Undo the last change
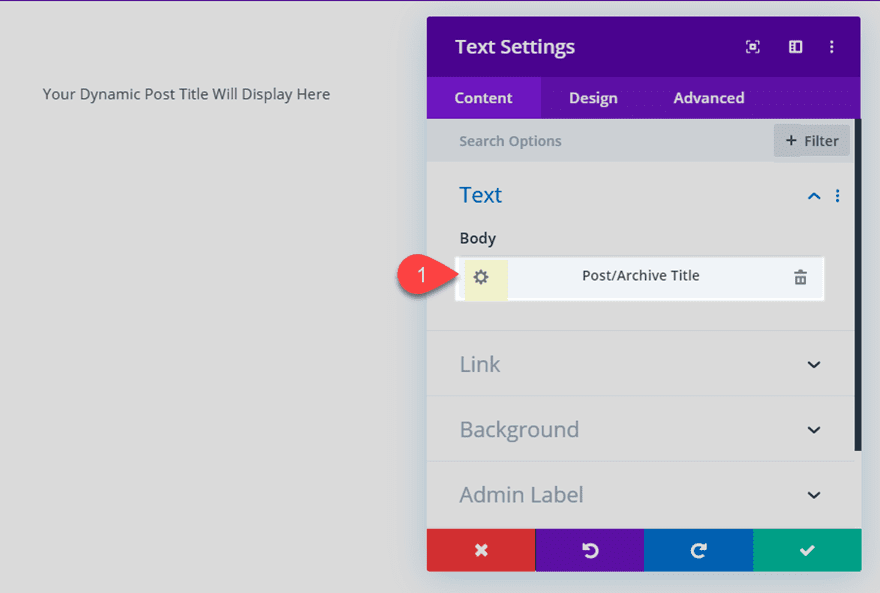 coord(589,550)
